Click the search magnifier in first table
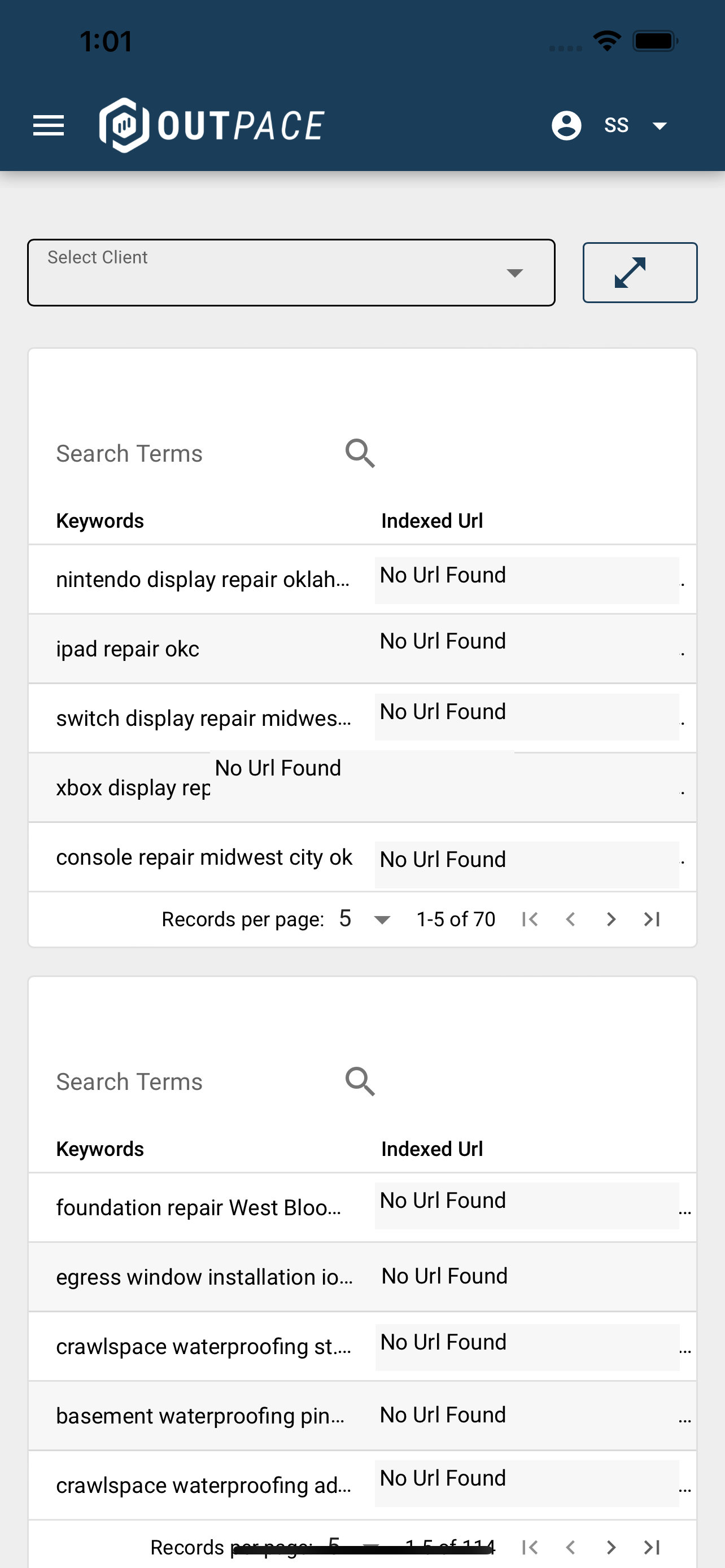The image size is (725, 1568). click(x=360, y=453)
